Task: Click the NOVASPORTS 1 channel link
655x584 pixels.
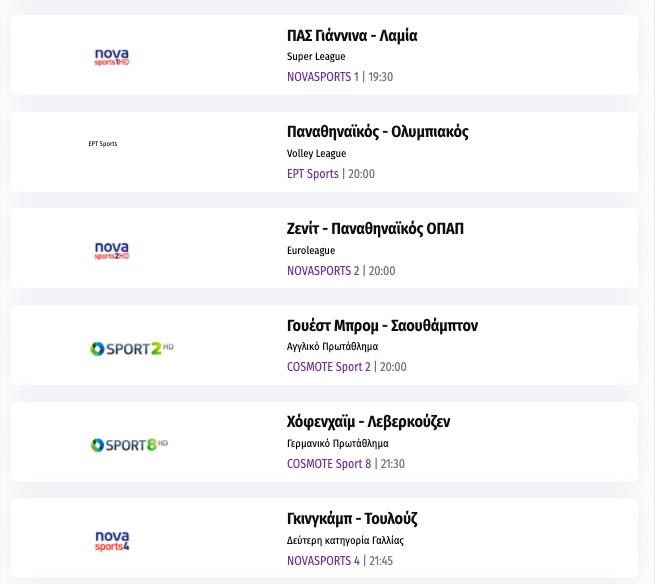Action: coord(322,77)
